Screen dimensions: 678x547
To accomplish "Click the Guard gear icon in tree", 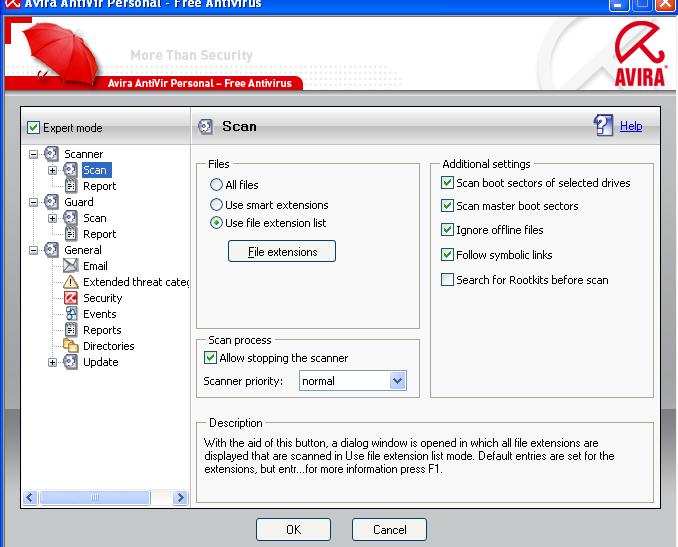I will (51, 202).
